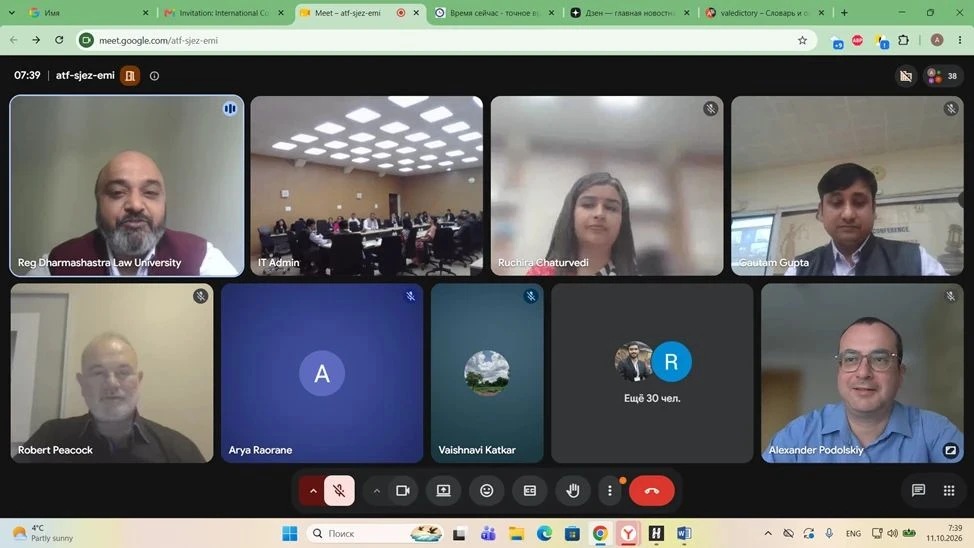Unmute the microphone in the call controls

click(x=339, y=490)
